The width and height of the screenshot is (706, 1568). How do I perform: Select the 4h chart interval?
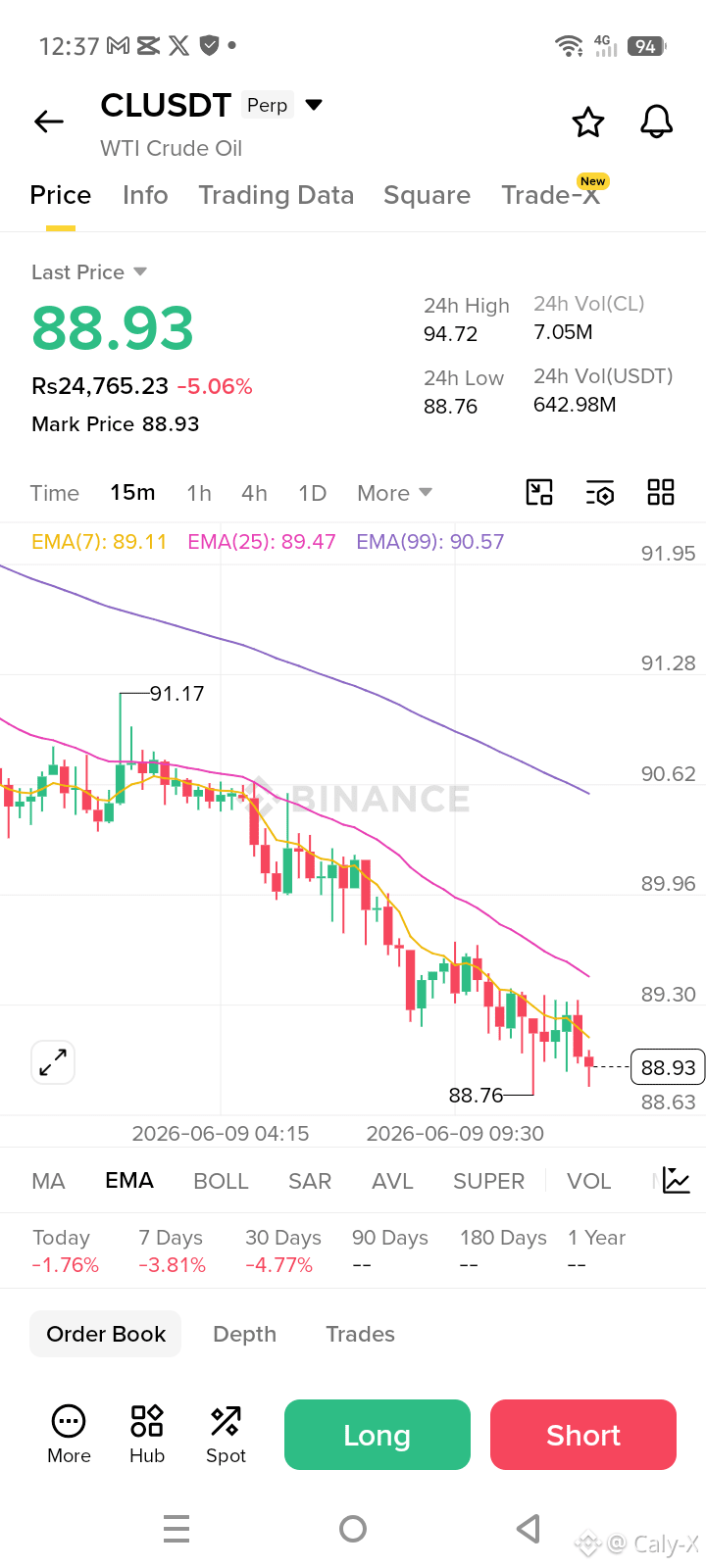(255, 493)
